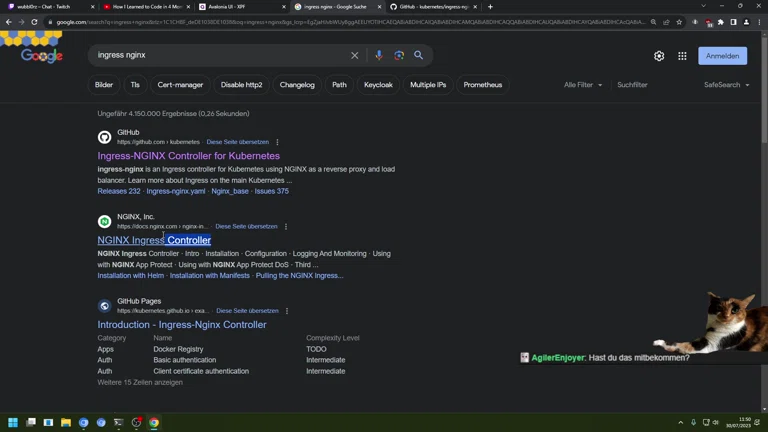768x432 pixels.
Task: Focus the Google search input field
Action: coord(220,56)
